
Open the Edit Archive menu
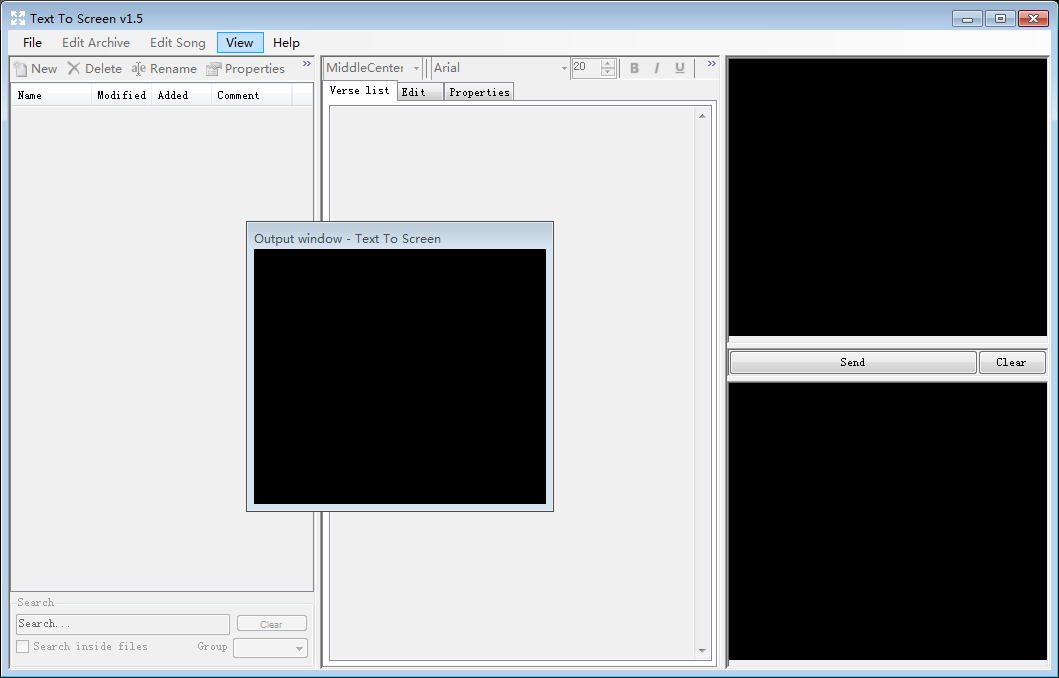(96, 43)
